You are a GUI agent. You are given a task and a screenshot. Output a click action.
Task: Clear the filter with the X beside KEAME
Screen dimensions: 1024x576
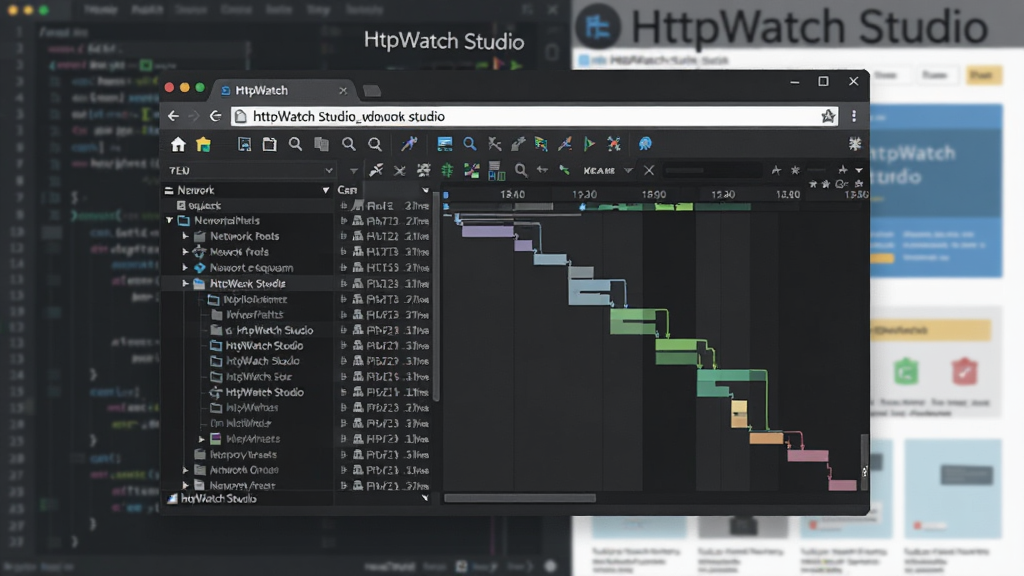pyautogui.click(x=649, y=170)
